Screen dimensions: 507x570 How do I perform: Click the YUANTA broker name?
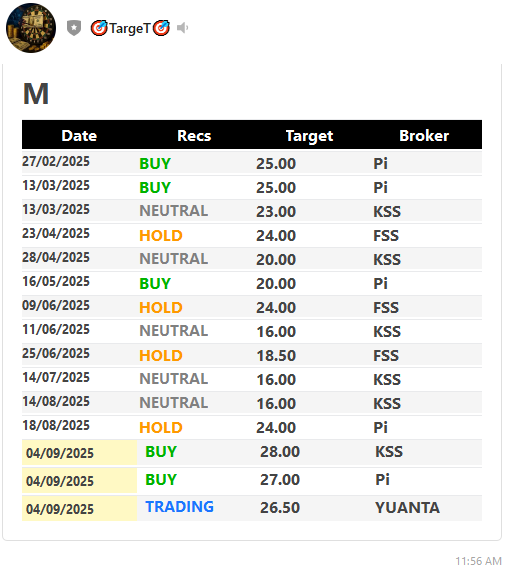pos(407,508)
